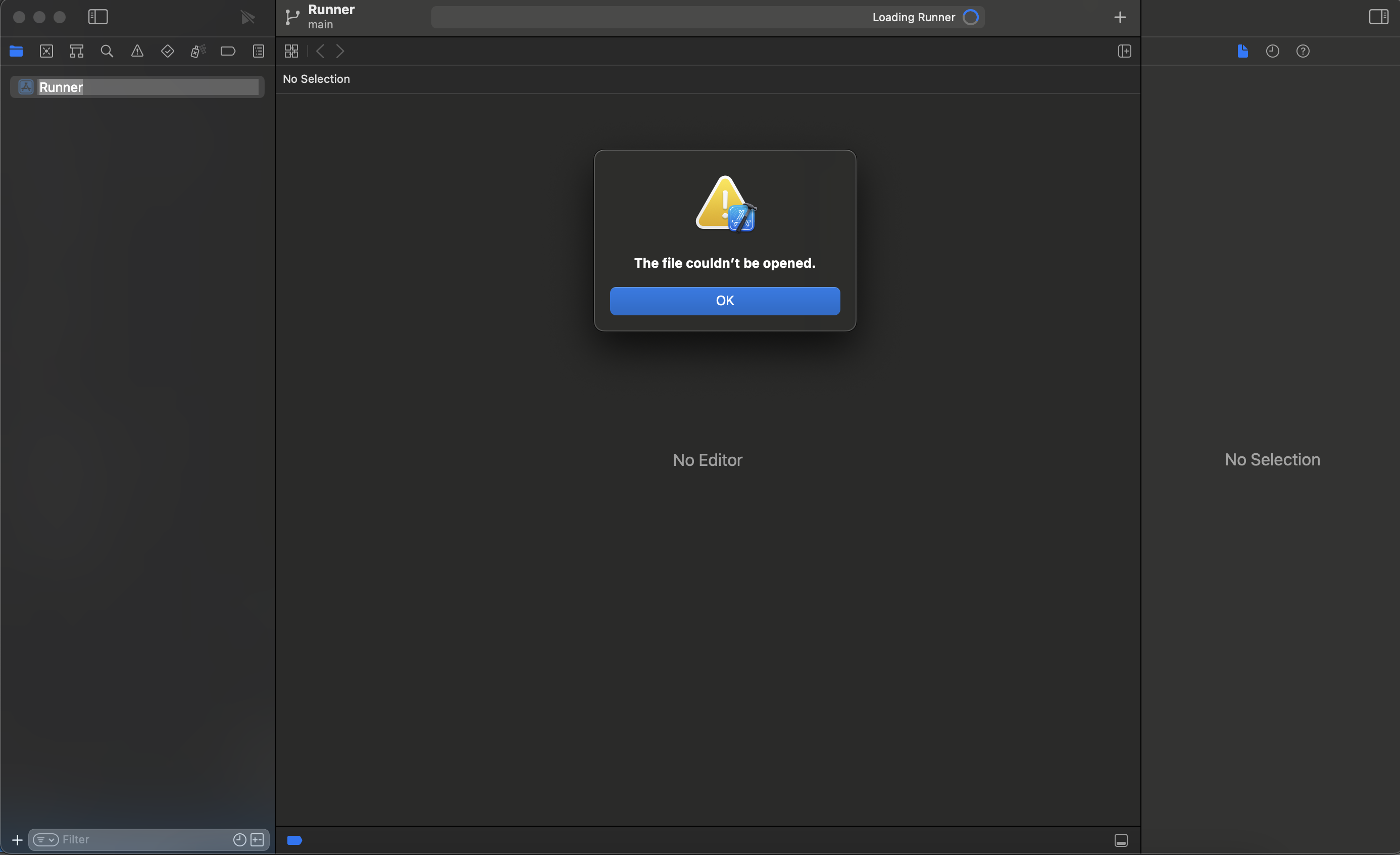1400x855 pixels.
Task: Switch to the Quick Help inspector tab
Action: coord(1302,51)
